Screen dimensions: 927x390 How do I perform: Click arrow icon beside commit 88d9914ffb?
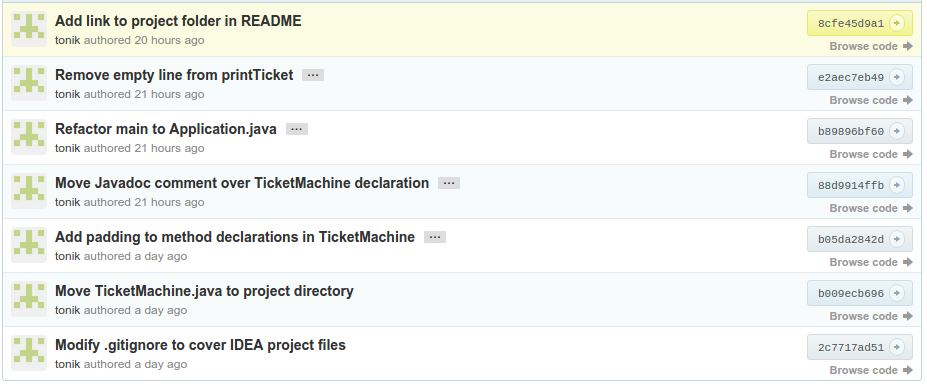coord(897,186)
